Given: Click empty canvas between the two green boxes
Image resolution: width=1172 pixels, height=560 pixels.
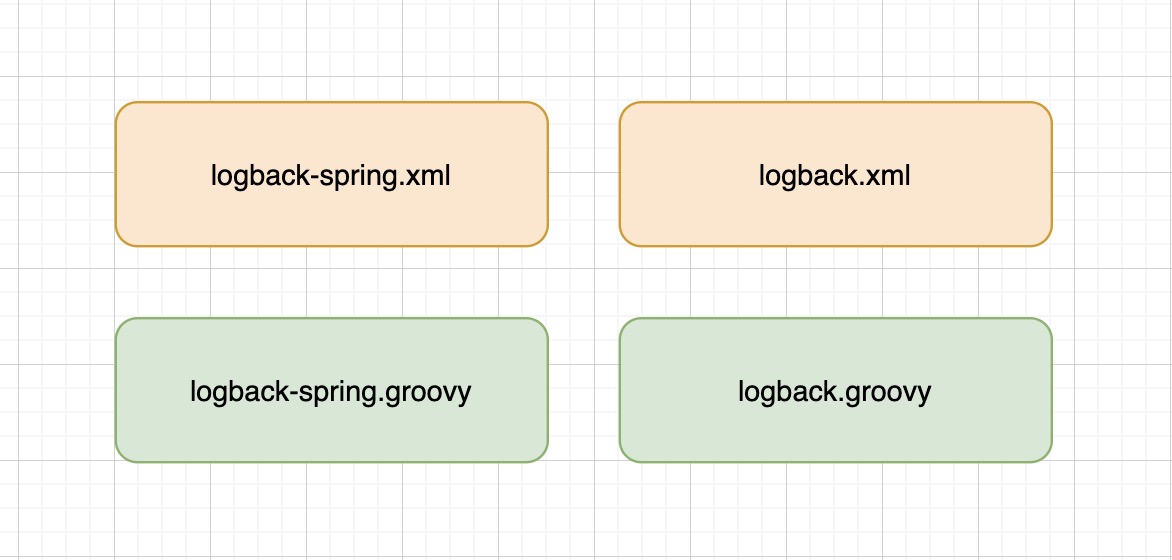Looking at the screenshot, I should click(x=584, y=390).
